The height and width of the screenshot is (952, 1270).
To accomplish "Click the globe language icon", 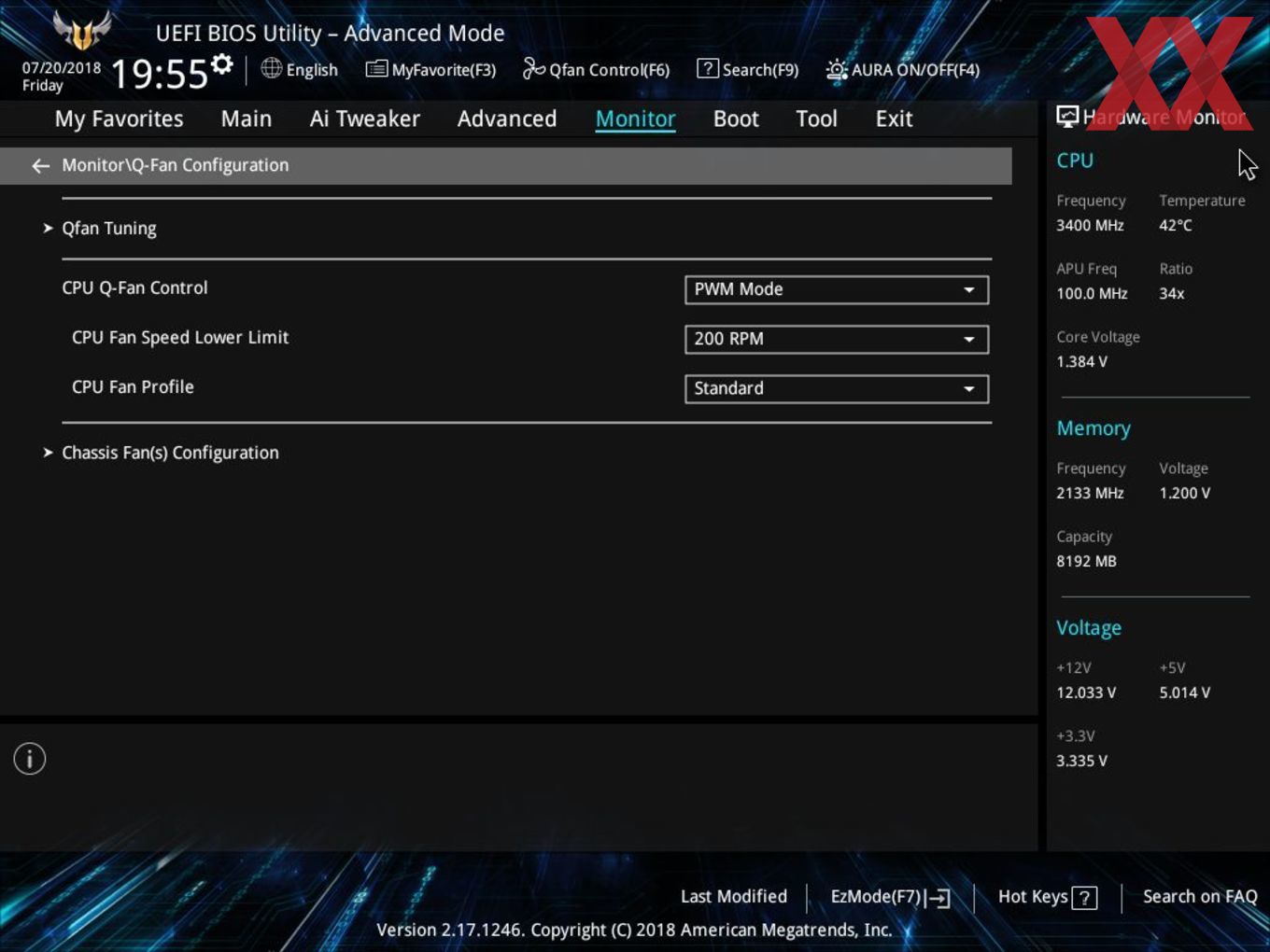I will click(x=272, y=68).
